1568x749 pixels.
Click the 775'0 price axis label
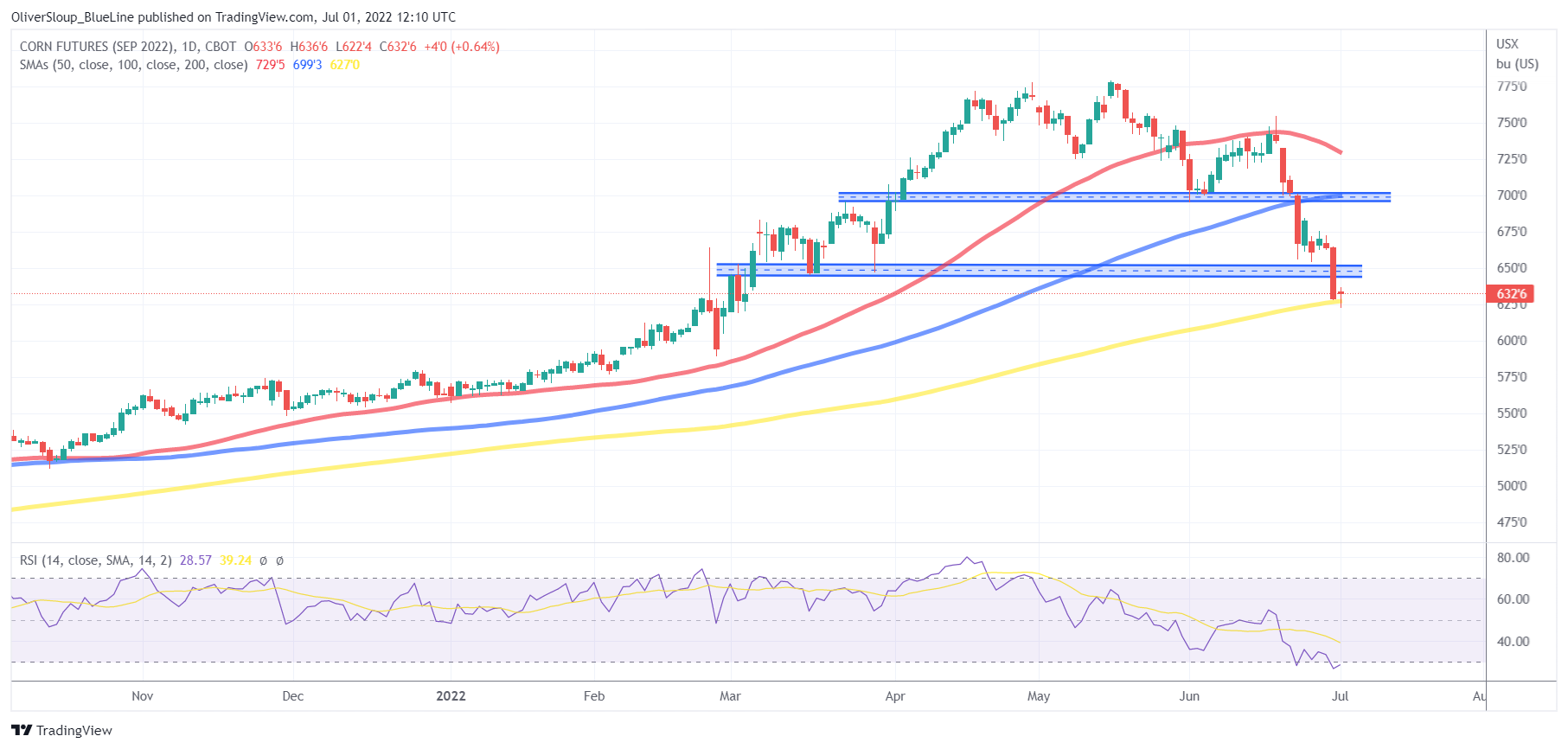1512,86
